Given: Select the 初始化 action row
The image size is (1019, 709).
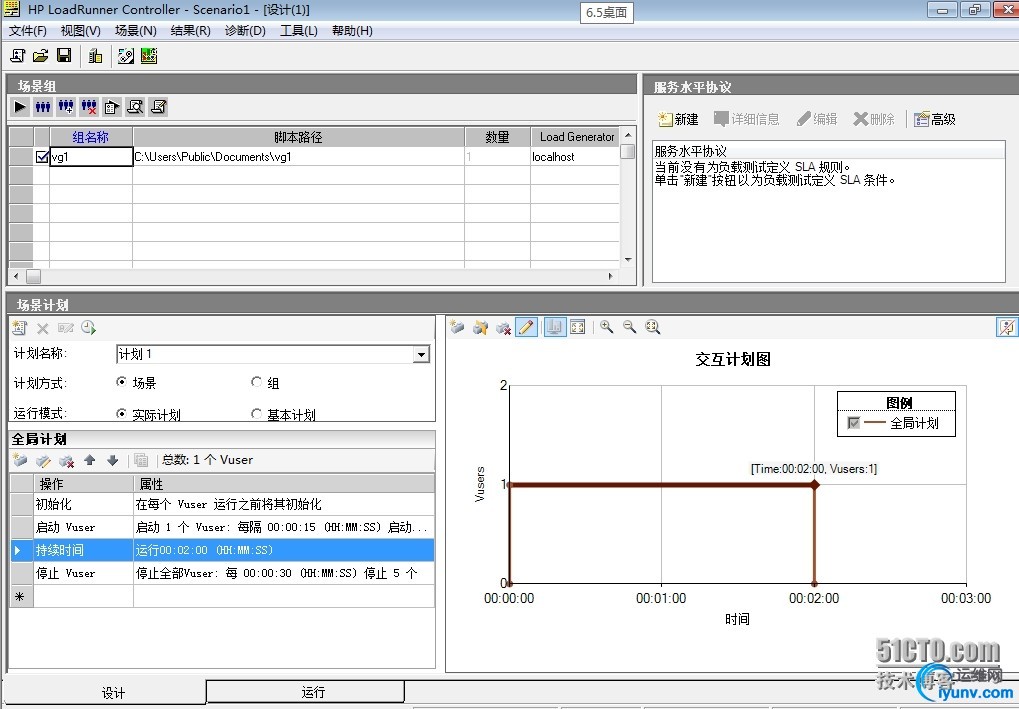Looking at the screenshot, I should 222,504.
